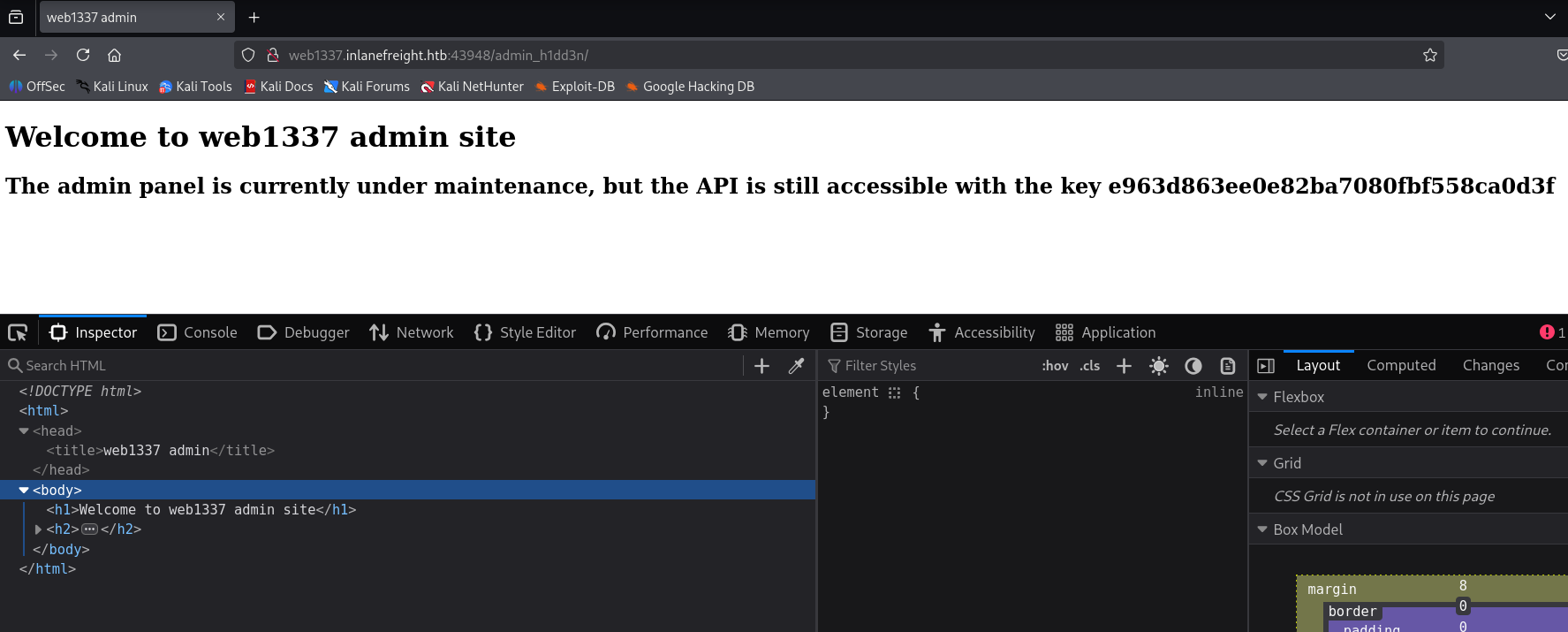
Task: Reload the current page
Action: tap(83, 55)
